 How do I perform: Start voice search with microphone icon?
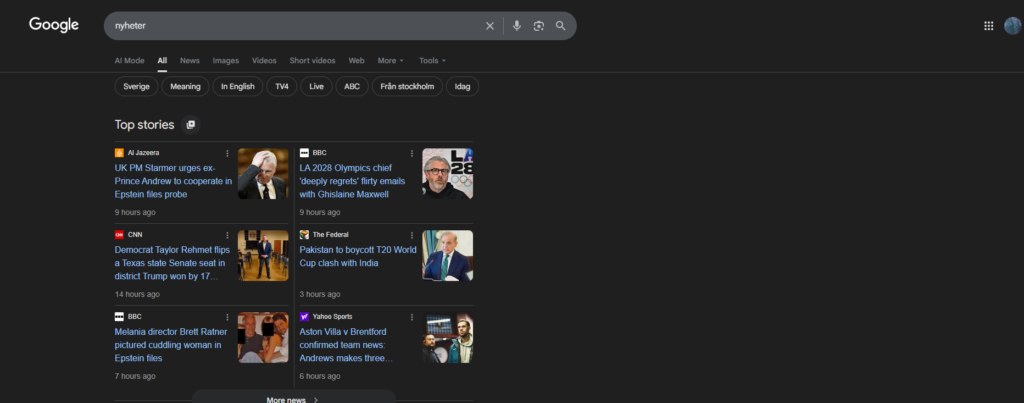click(517, 26)
